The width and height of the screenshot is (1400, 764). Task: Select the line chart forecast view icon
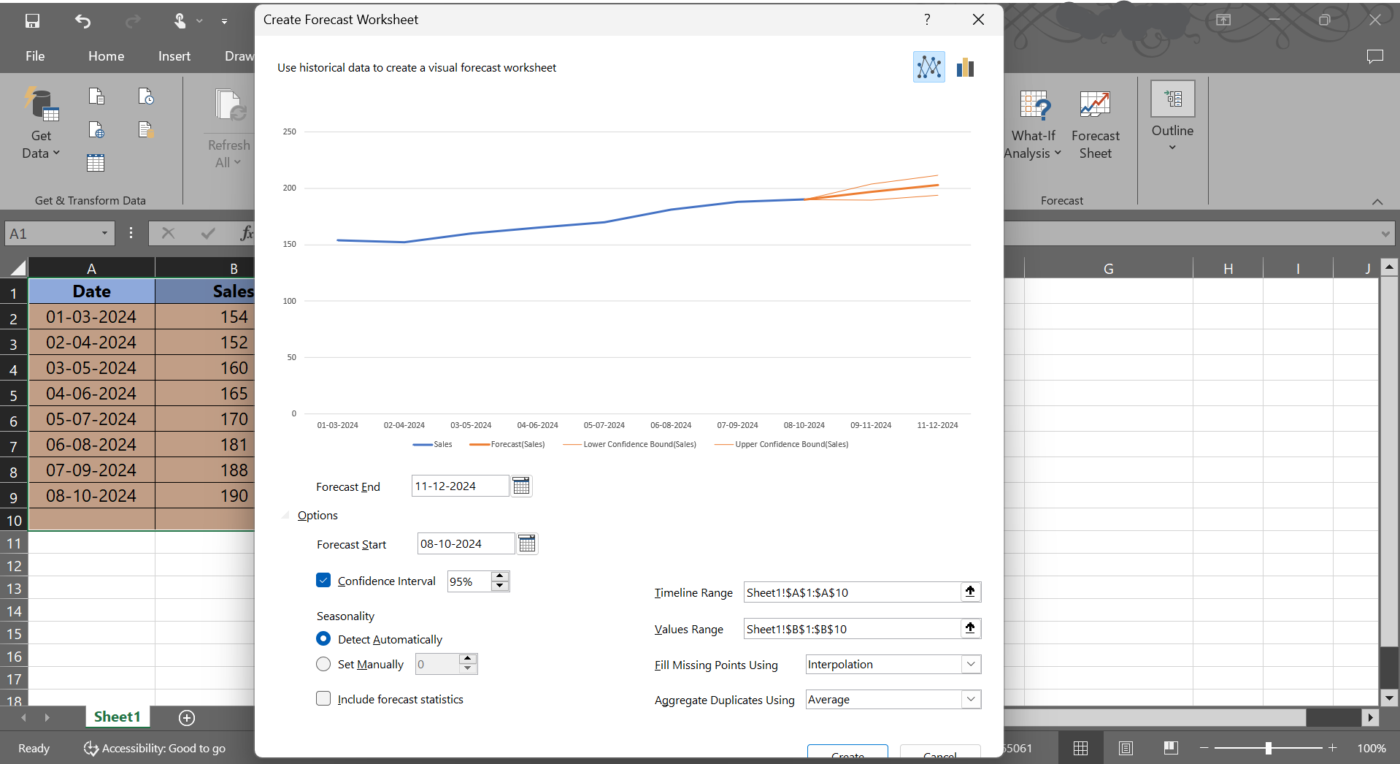[928, 66]
